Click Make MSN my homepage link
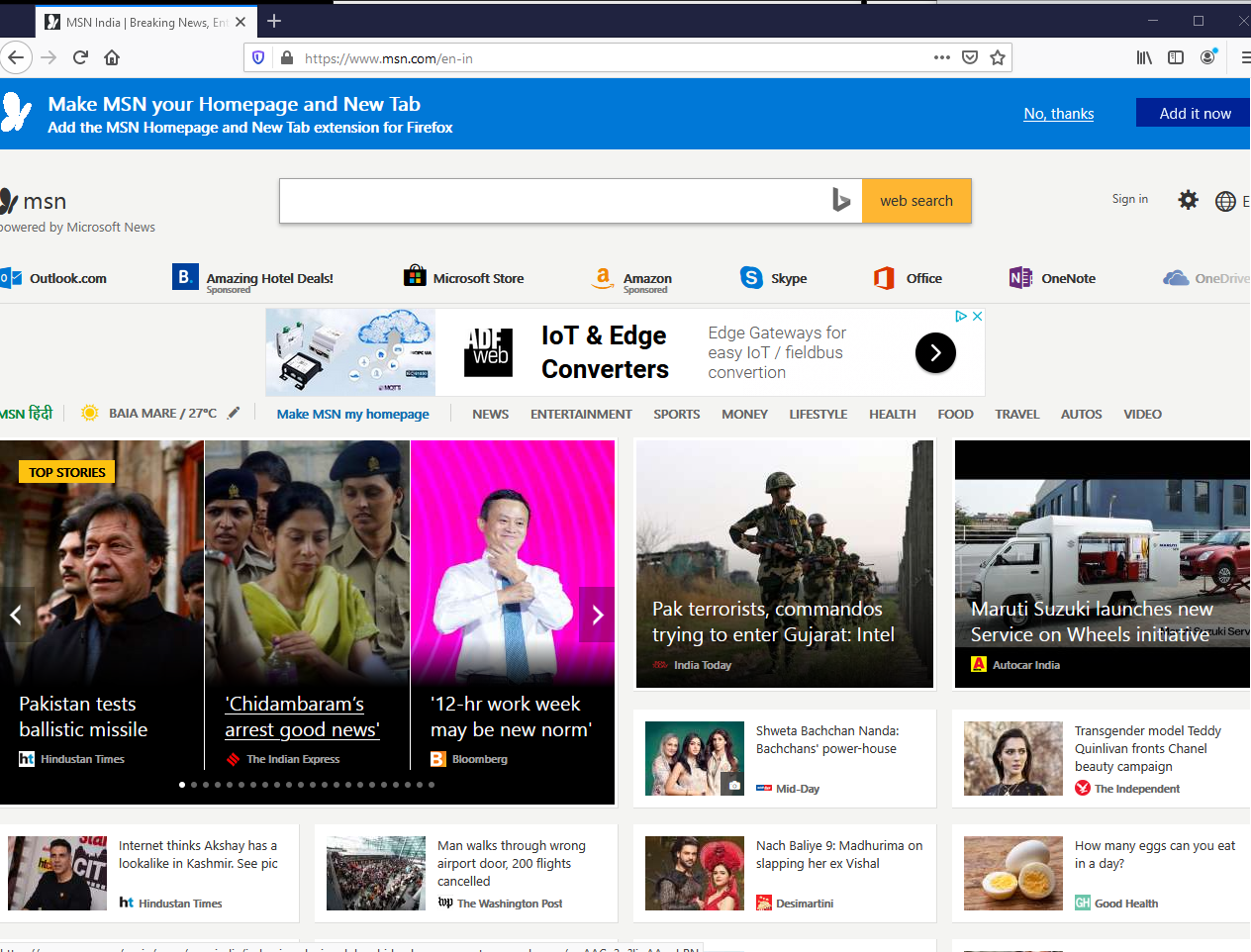The image size is (1251, 952). coord(353,414)
